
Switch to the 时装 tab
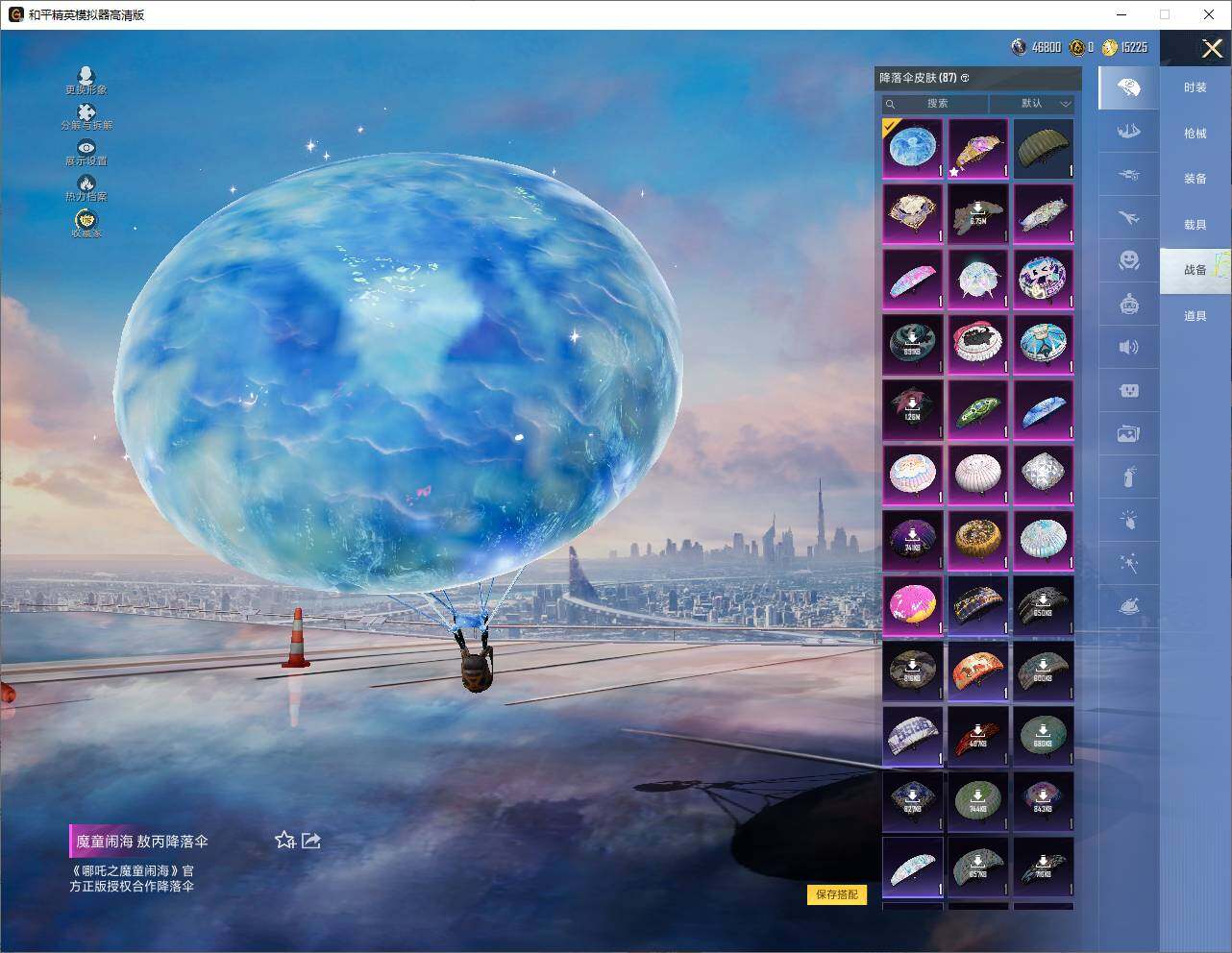coord(1195,87)
